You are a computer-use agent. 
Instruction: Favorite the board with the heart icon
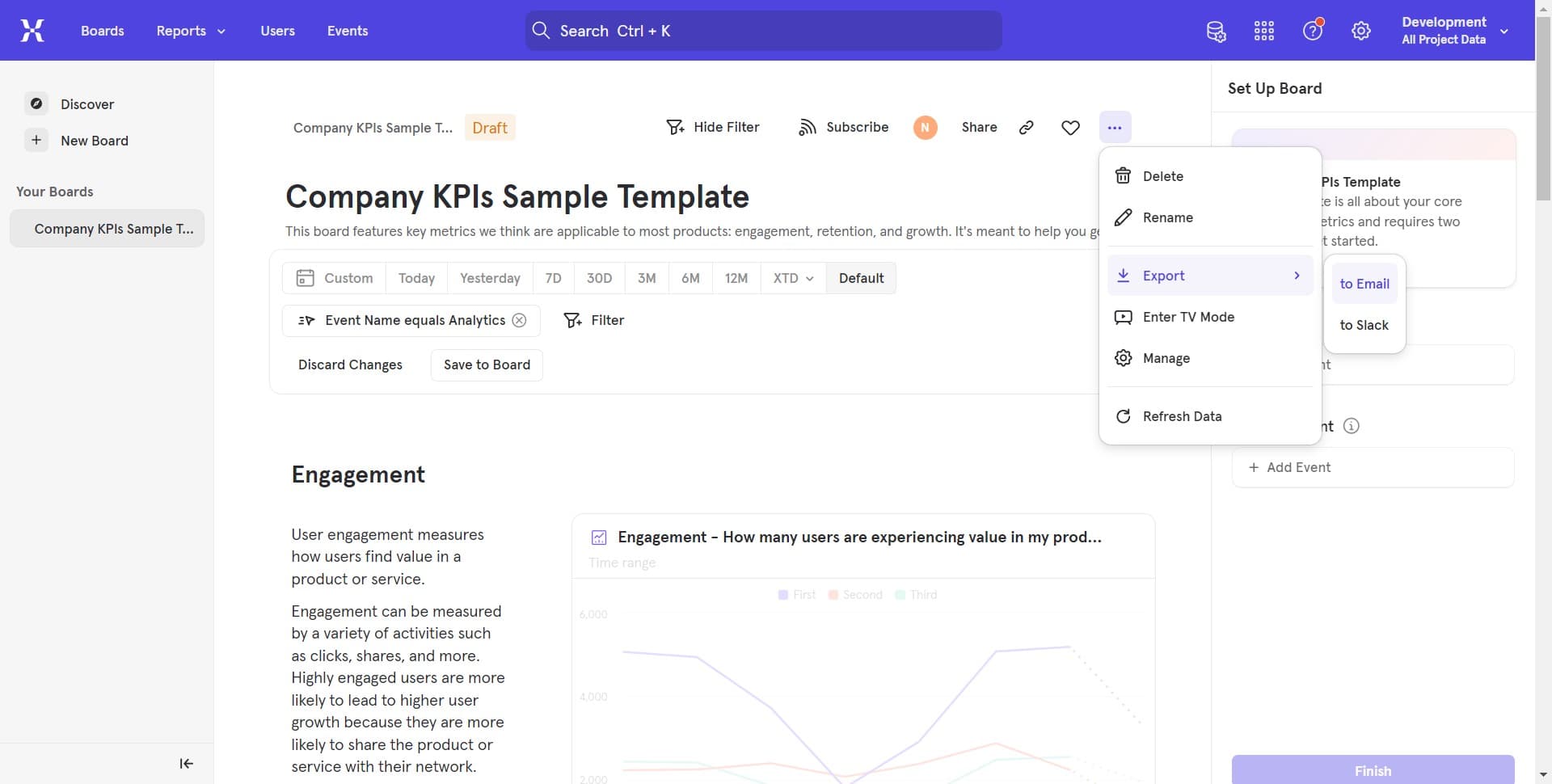tap(1069, 127)
